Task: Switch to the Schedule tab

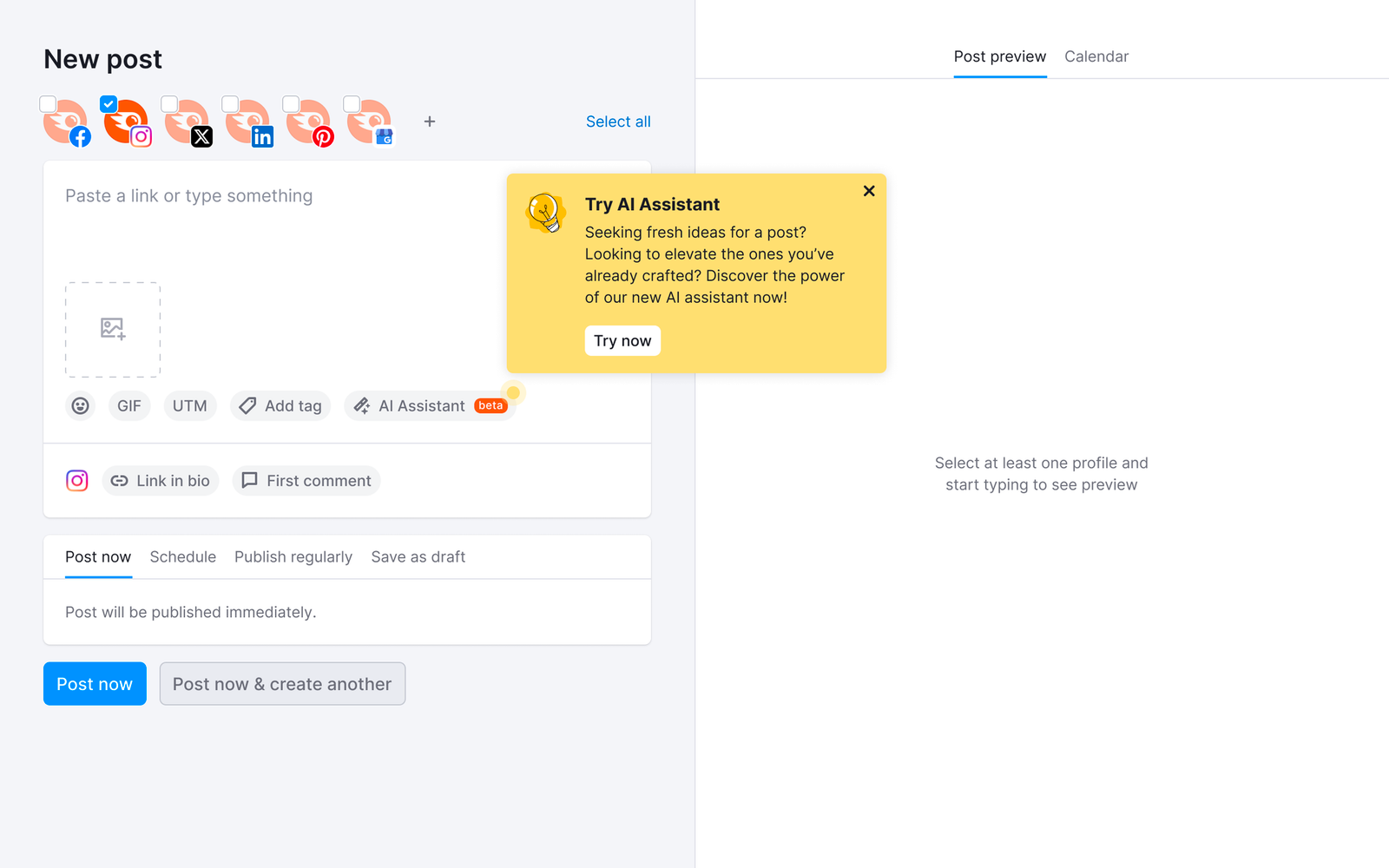Action: [x=182, y=557]
